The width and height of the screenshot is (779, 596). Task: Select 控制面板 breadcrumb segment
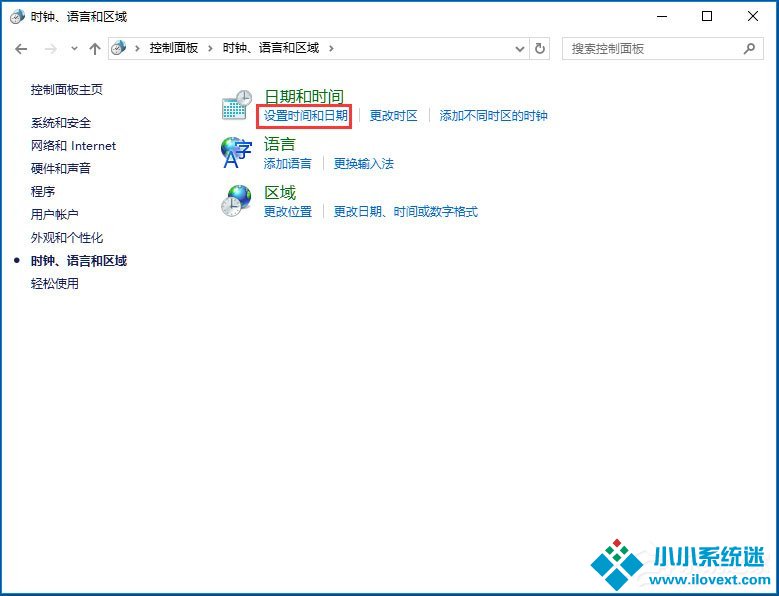point(174,48)
